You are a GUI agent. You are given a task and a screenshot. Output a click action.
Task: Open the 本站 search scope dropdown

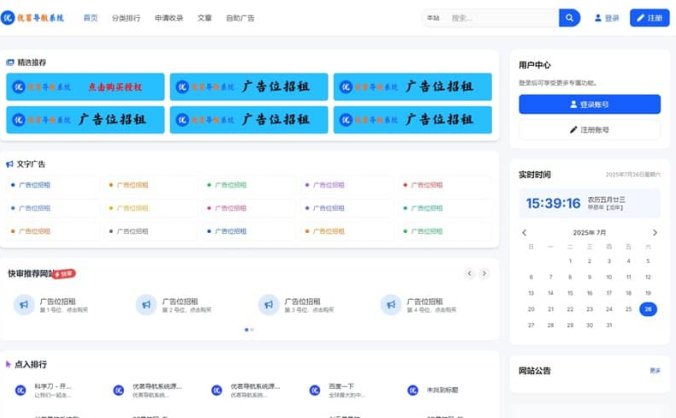(x=433, y=18)
